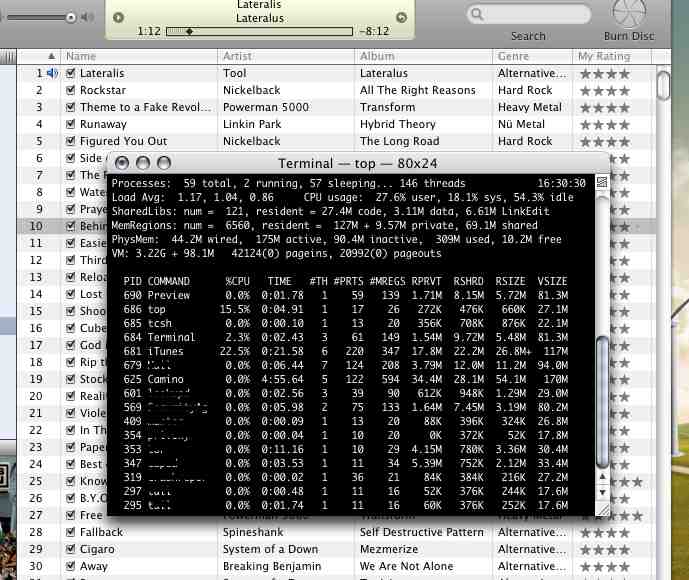Viewport: 689px width, 580px height.
Task: Click the volume high speaker icon
Action: point(87,17)
